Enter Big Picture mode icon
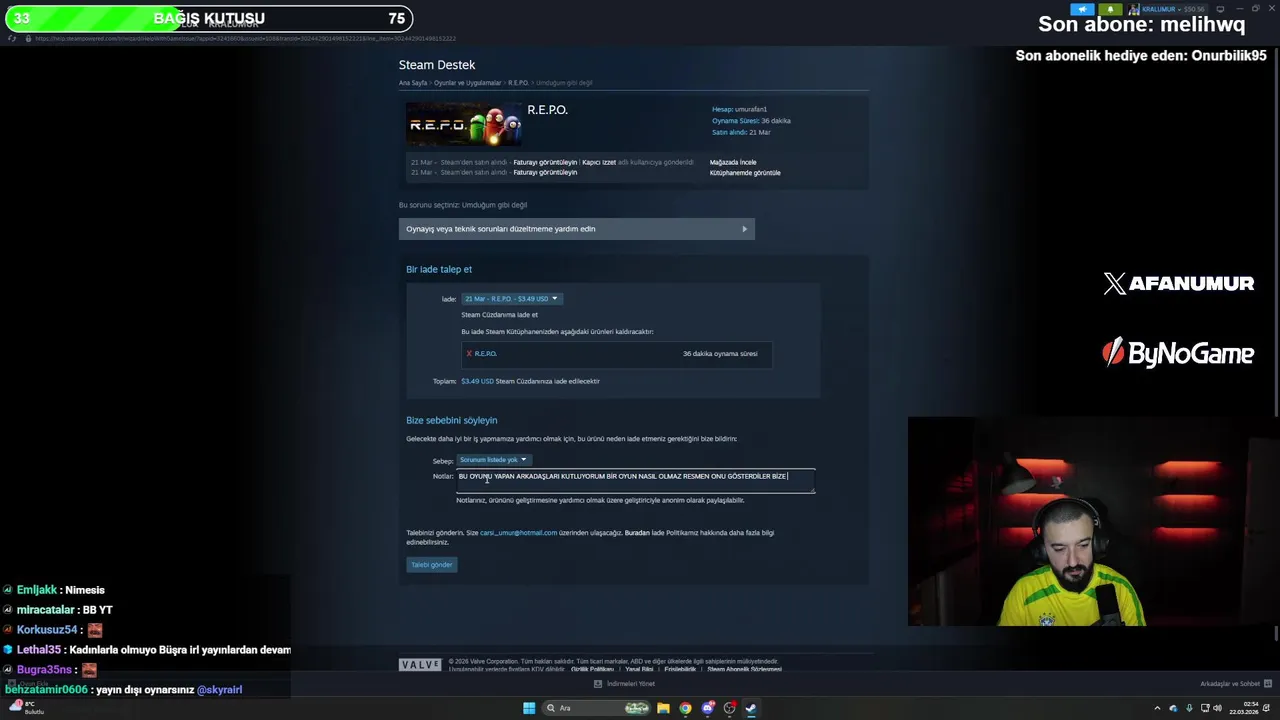Screen dimensions: 1280x720 pyautogui.click(x=1220, y=9)
